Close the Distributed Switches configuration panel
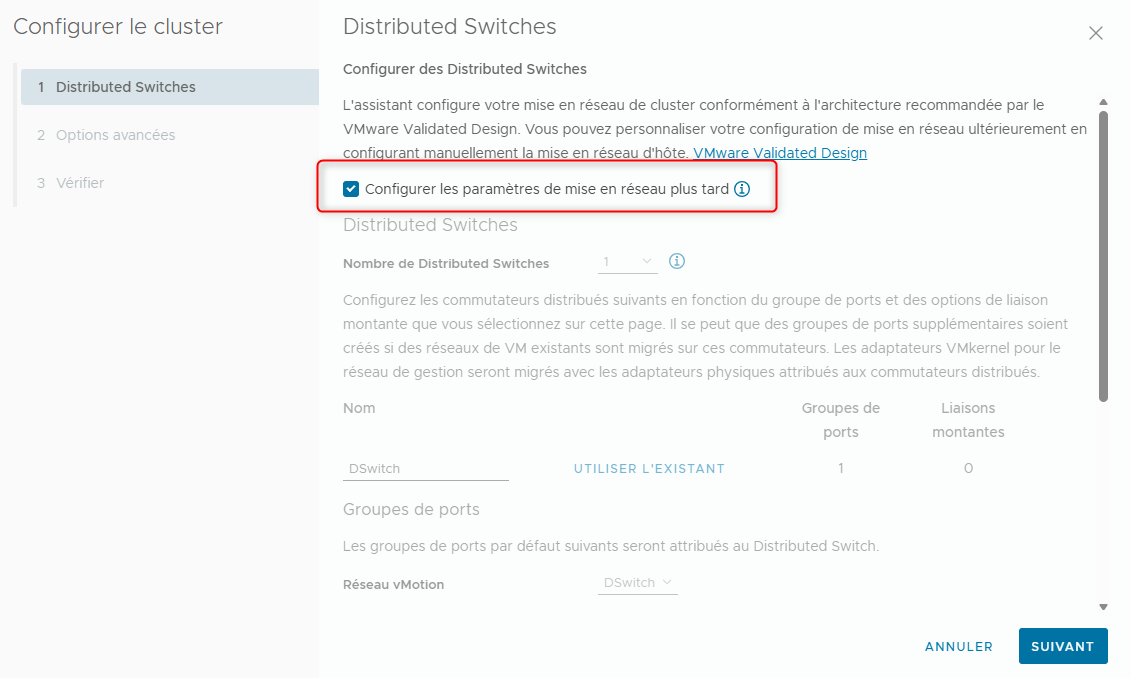 [1096, 33]
